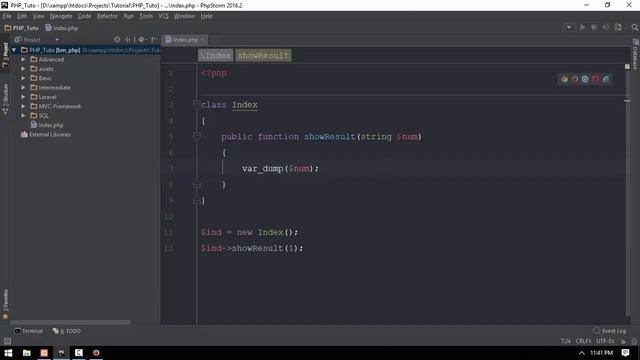640x360 pixels.
Task: Open file in Safari browser icon
Action: coord(585,79)
